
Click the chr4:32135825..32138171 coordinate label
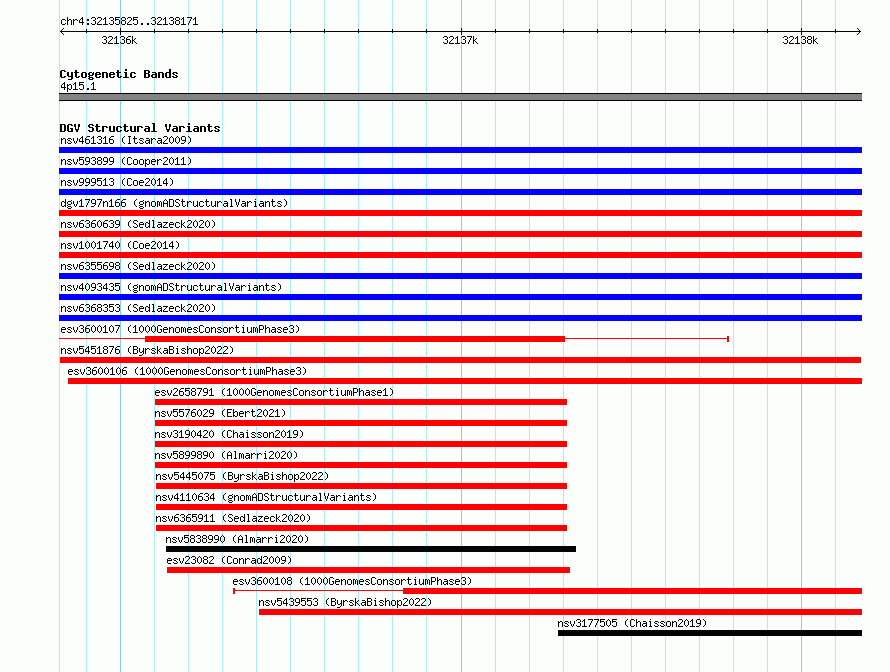point(129,22)
